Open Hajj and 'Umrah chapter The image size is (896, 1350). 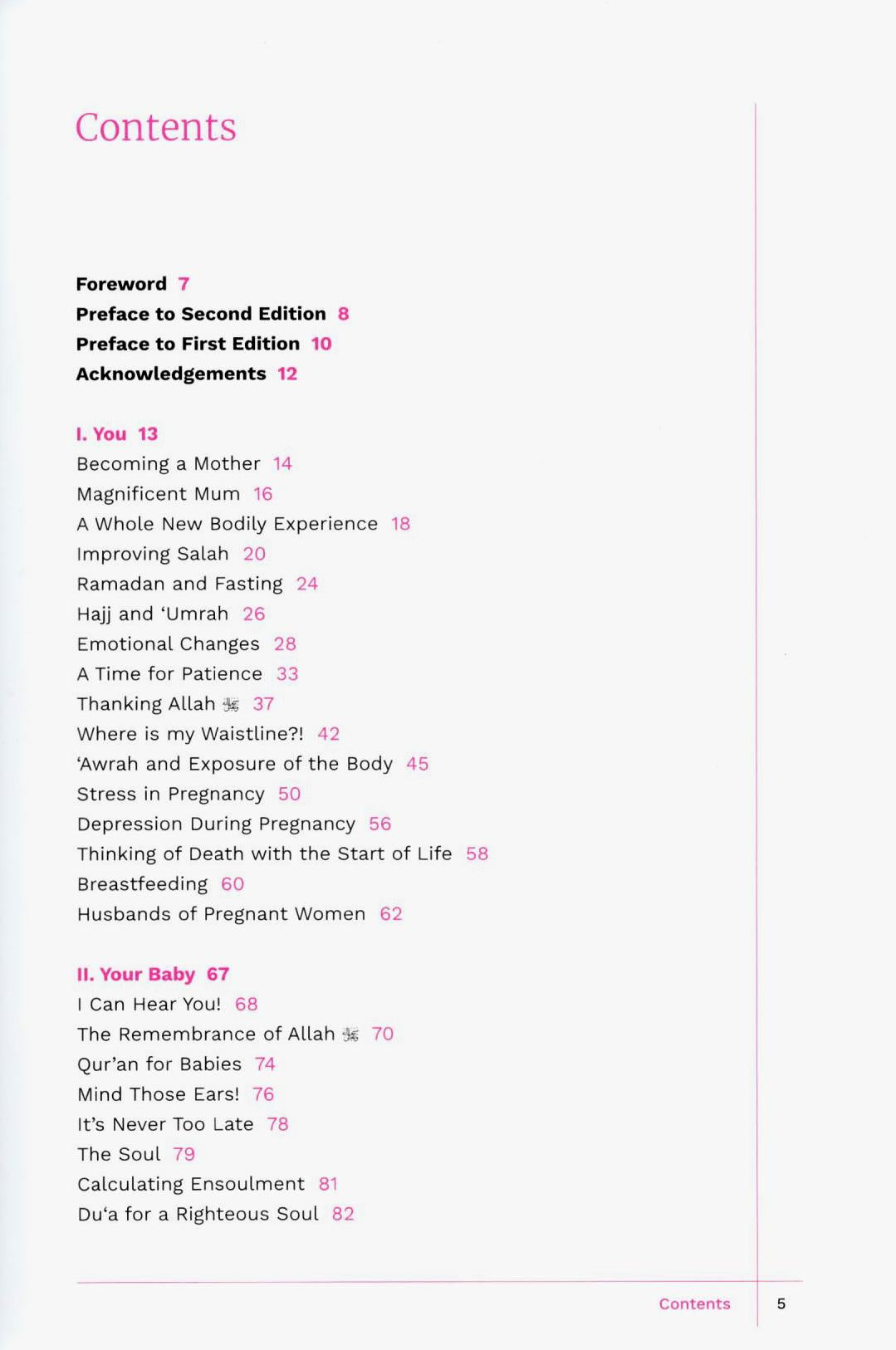click(x=152, y=614)
